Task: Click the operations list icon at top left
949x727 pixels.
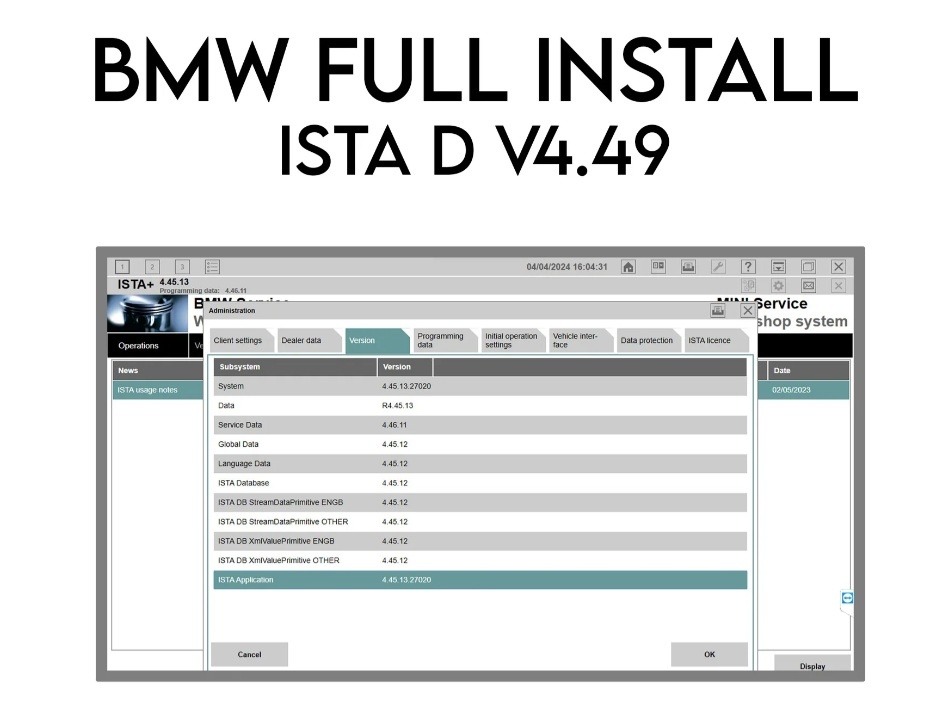Action: pyautogui.click(x=212, y=267)
